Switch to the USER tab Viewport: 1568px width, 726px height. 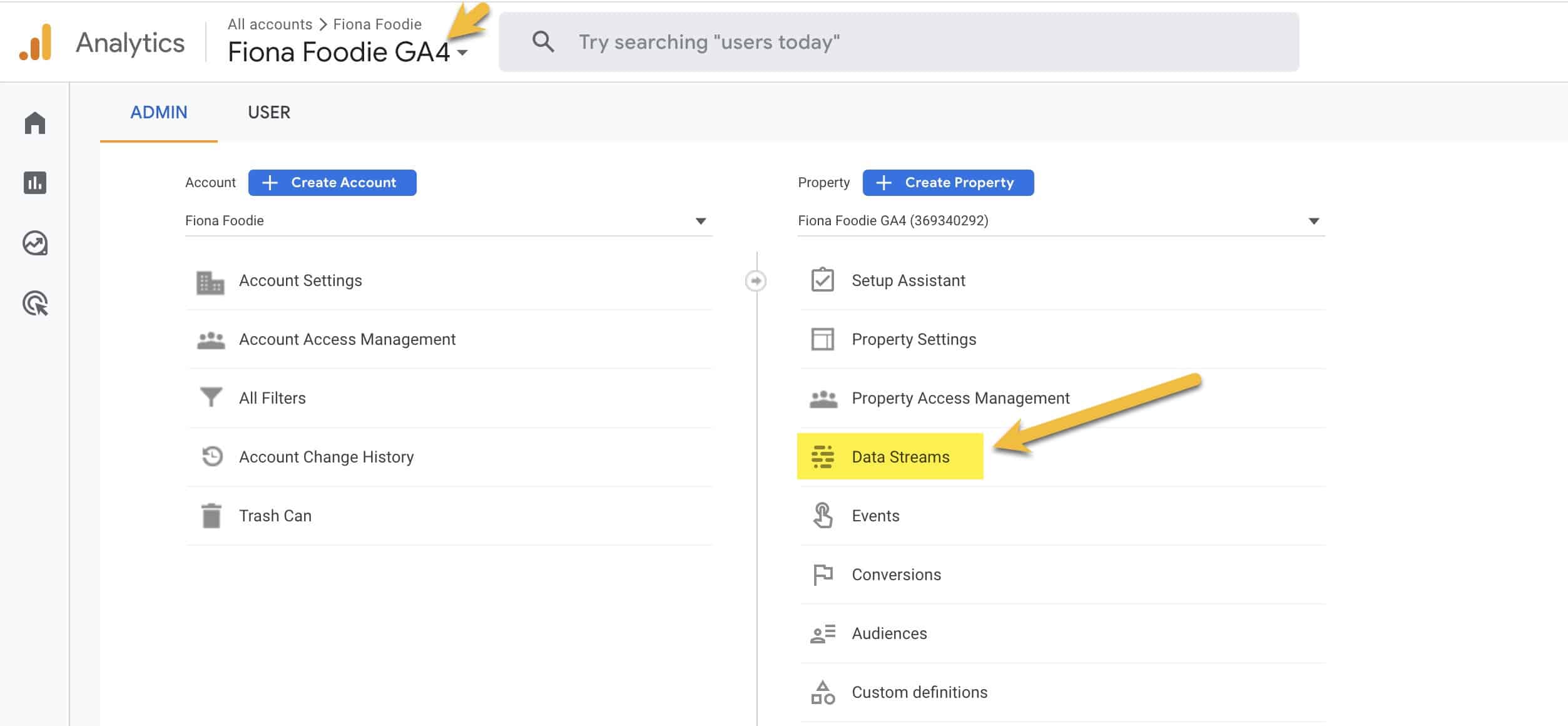269,112
